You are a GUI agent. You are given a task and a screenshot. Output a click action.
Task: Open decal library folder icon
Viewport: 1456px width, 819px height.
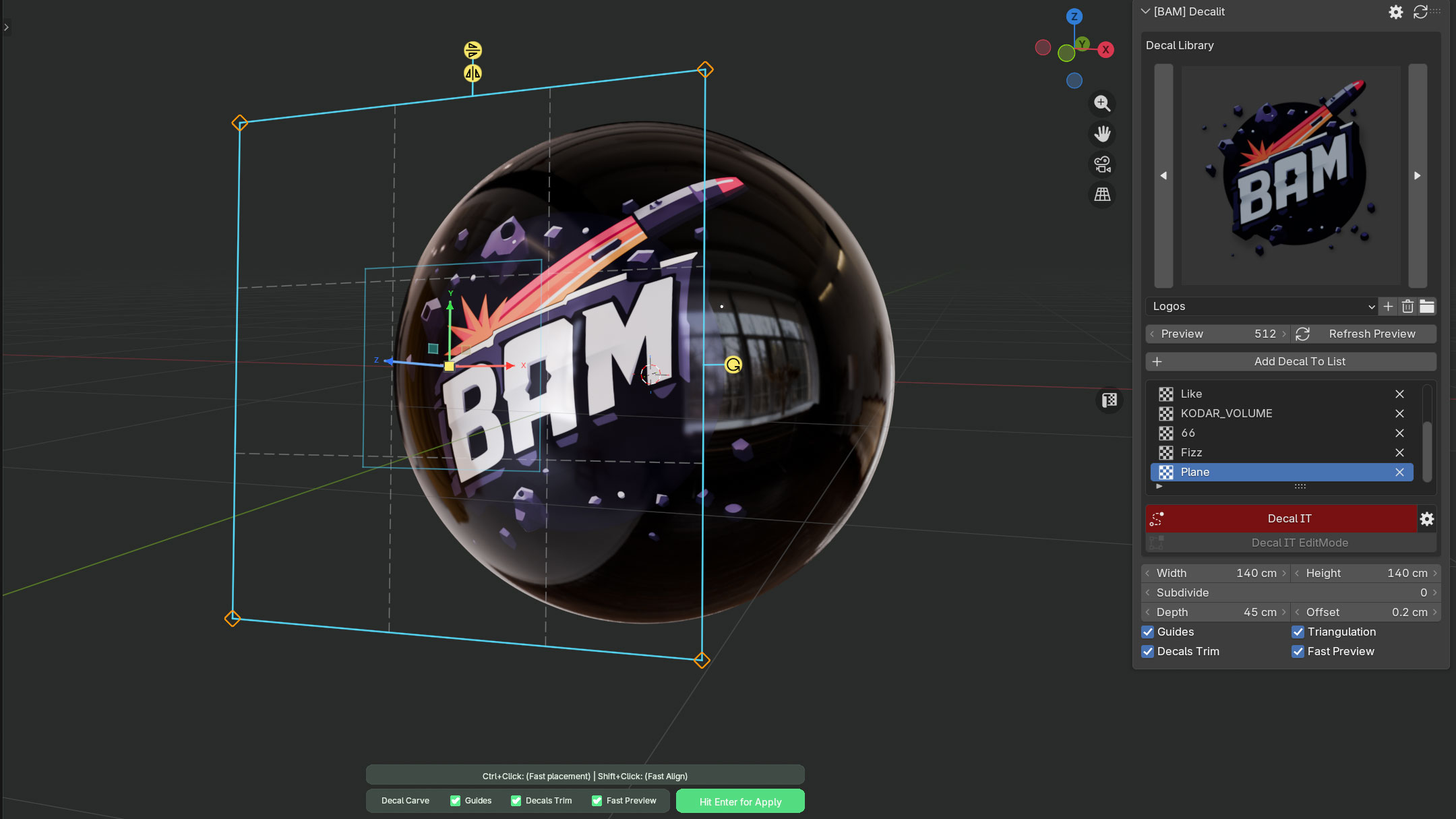click(1427, 307)
